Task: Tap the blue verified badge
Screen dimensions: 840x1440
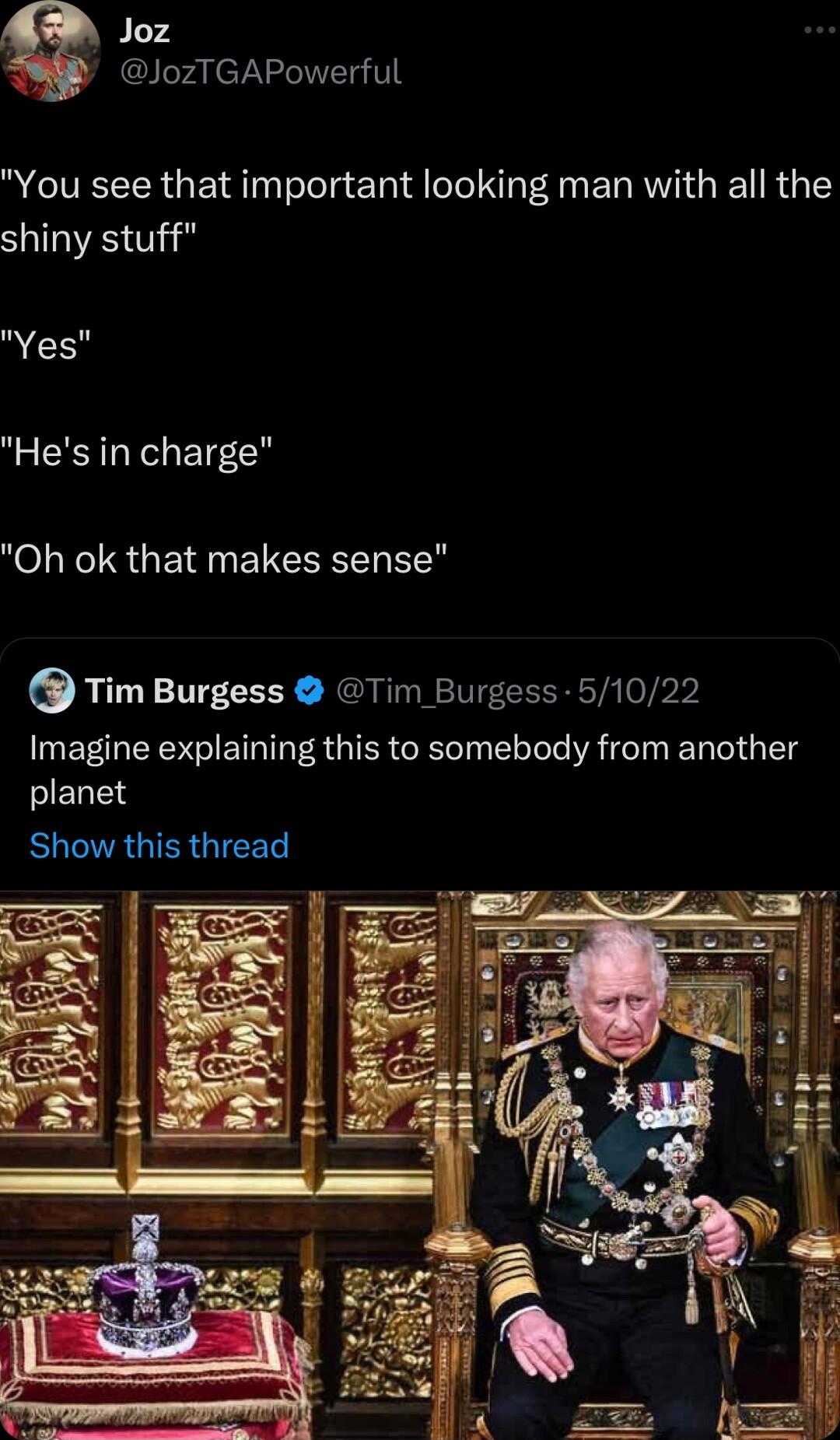Action: [310, 691]
